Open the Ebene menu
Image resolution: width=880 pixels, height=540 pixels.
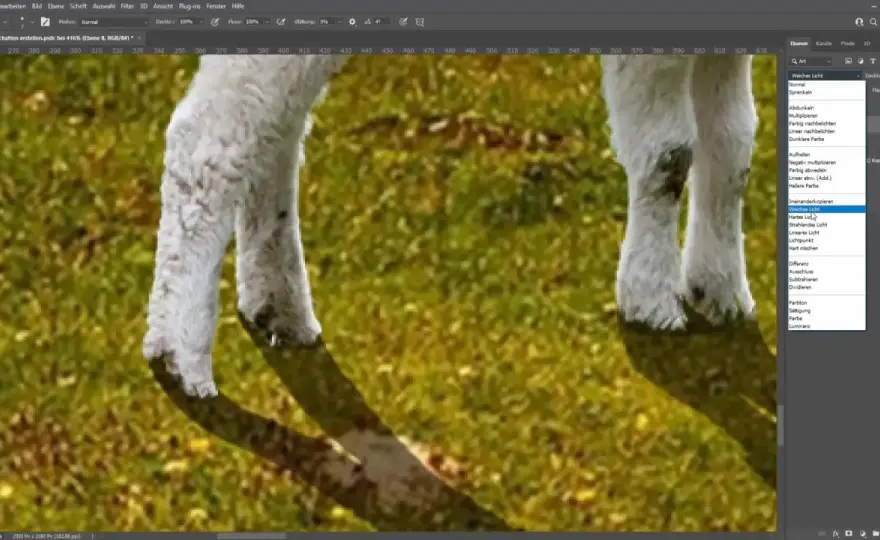pyautogui.click(x=56, y=6)
